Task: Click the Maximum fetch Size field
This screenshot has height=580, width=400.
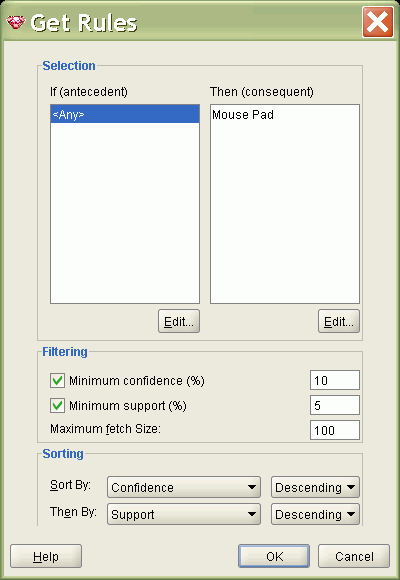Action: point(335,430)
